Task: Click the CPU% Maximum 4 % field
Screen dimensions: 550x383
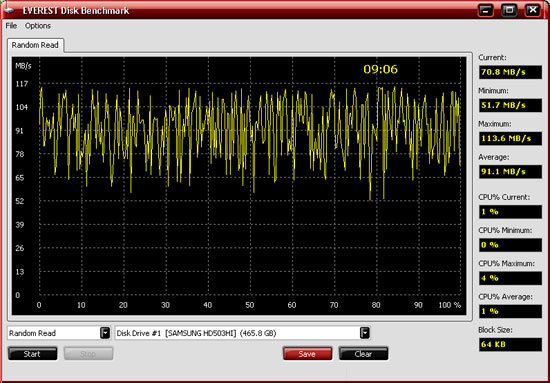Action: pos(510,278)
